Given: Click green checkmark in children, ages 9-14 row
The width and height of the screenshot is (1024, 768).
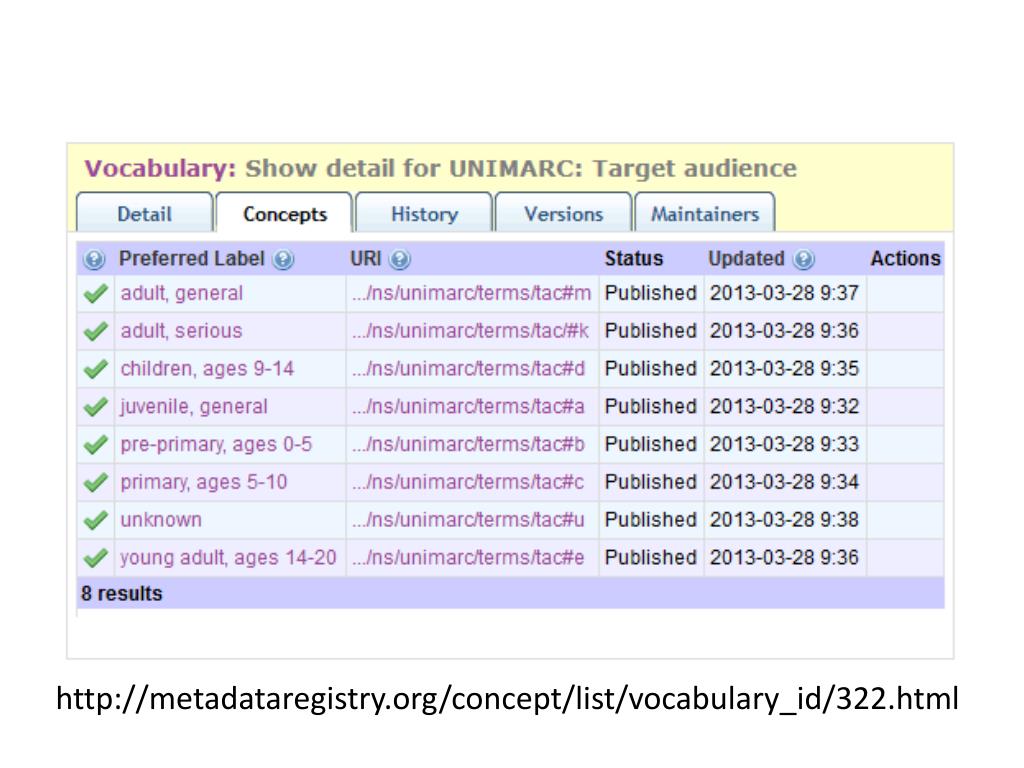Looking at the screenshot, I should 95,370.
